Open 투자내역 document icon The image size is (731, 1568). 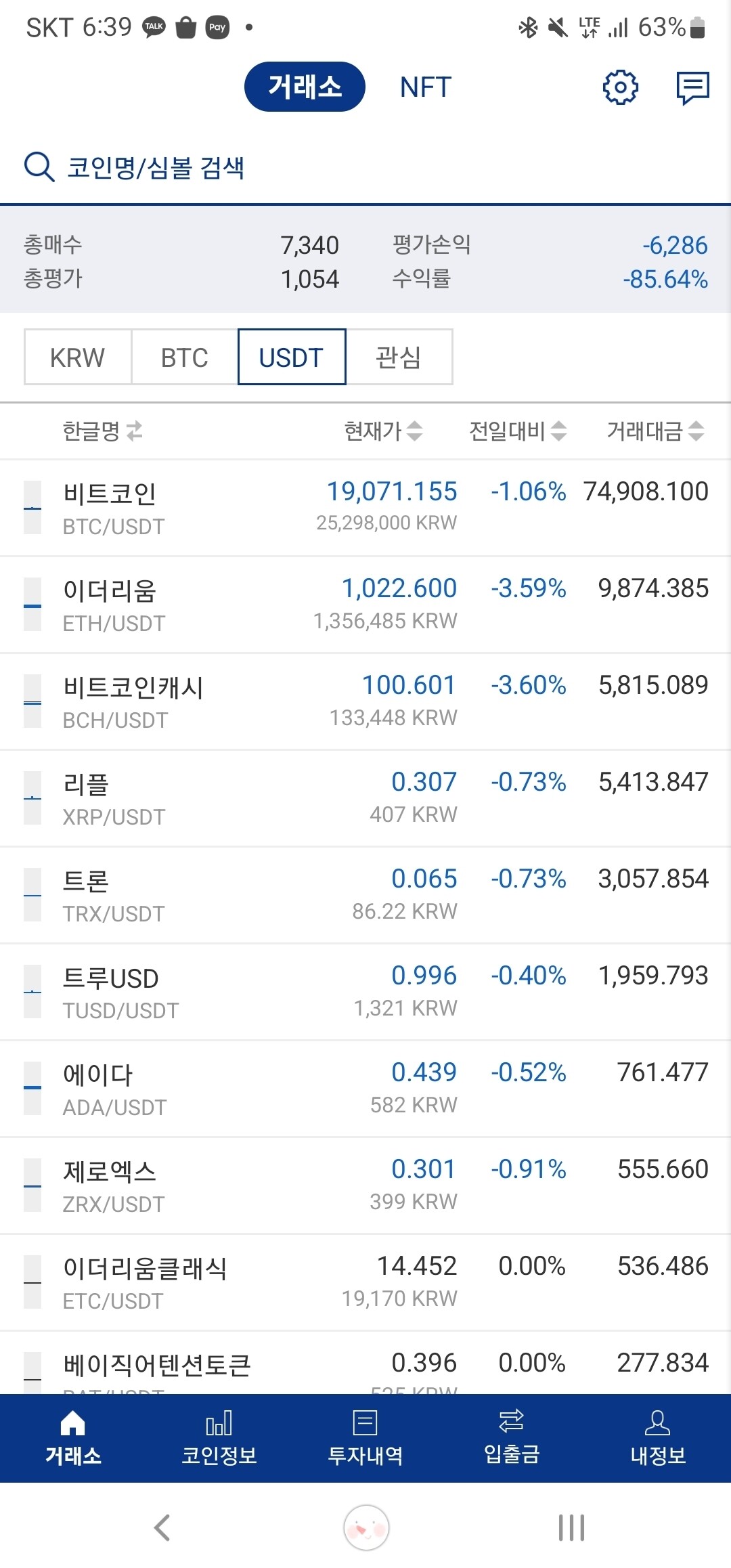click(365, 1422)
